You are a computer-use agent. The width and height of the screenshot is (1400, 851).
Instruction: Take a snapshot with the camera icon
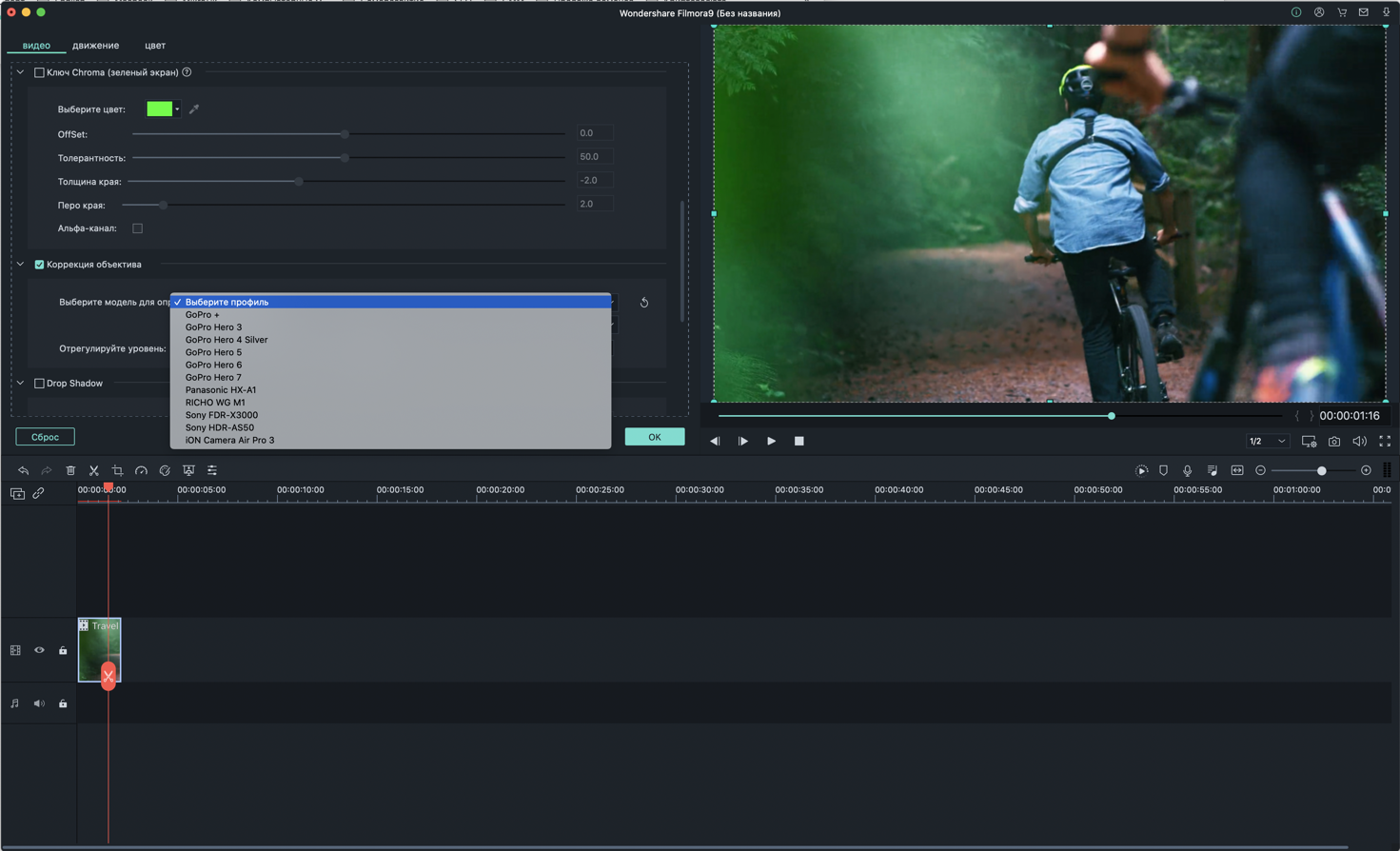(1334, 442)
